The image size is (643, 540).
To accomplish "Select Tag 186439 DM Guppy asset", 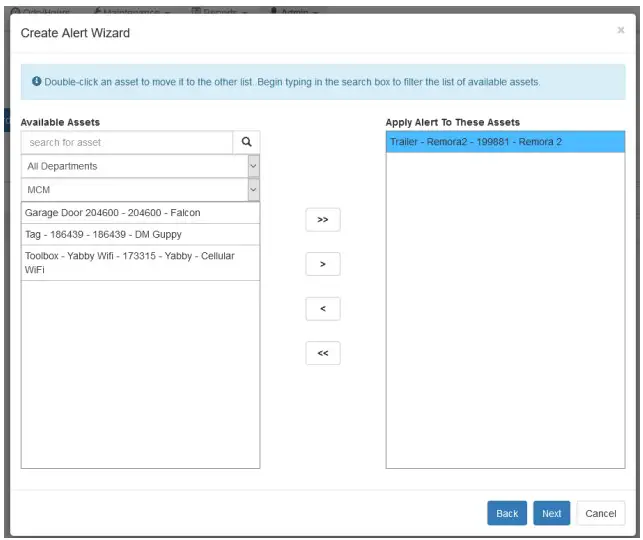I will (x=140, y=235).
